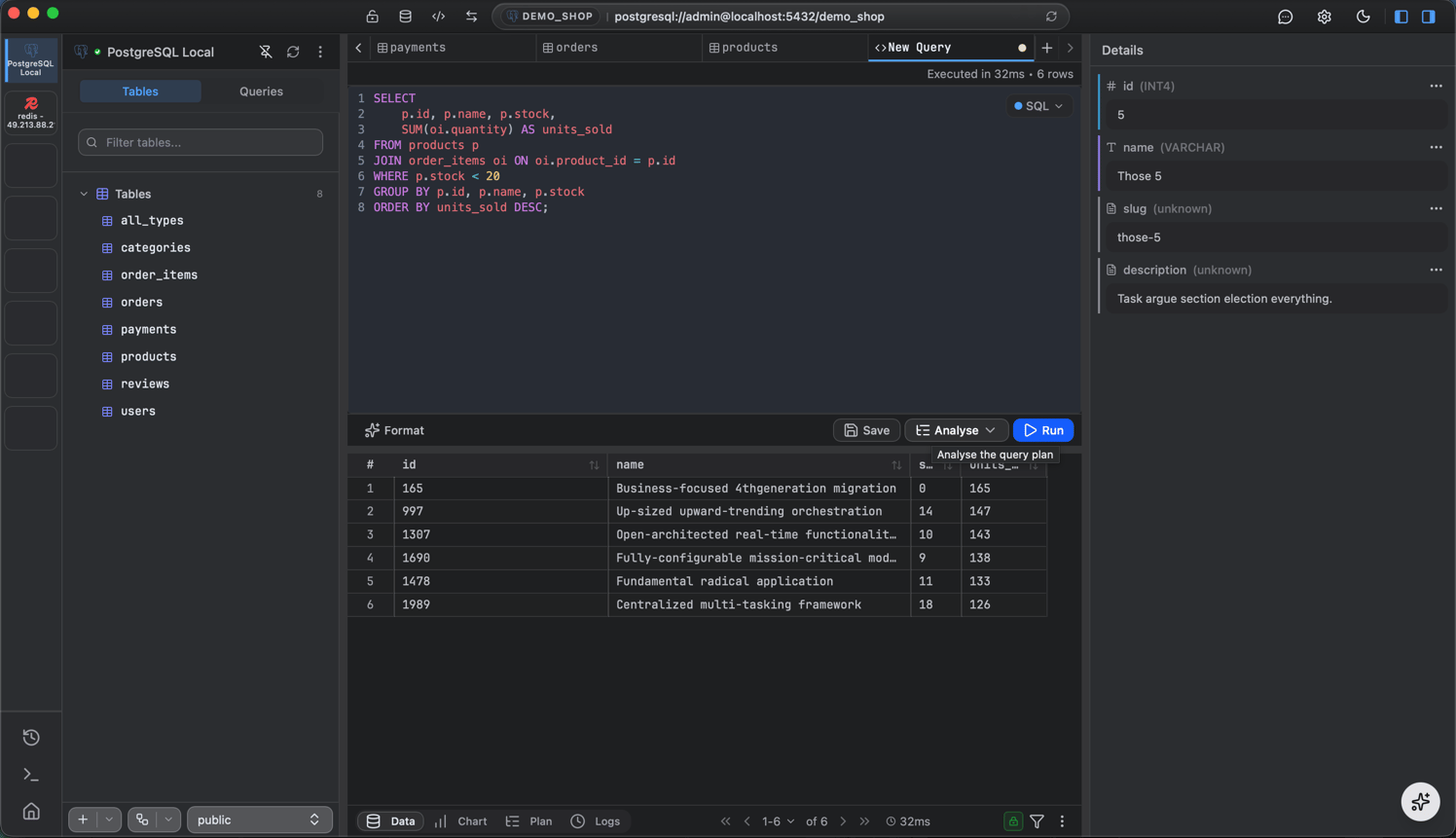Open the categories table
This screenshot has height=838, width=1456.
tap(156, 248)
